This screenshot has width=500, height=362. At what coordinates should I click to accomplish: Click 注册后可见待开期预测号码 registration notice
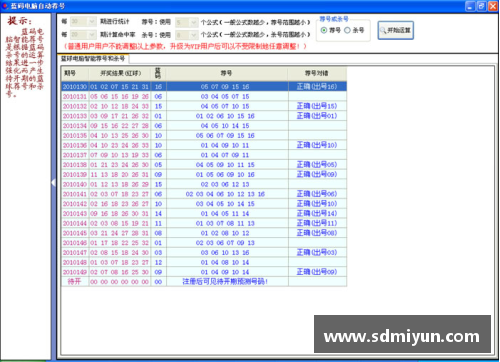coord(225,282)
